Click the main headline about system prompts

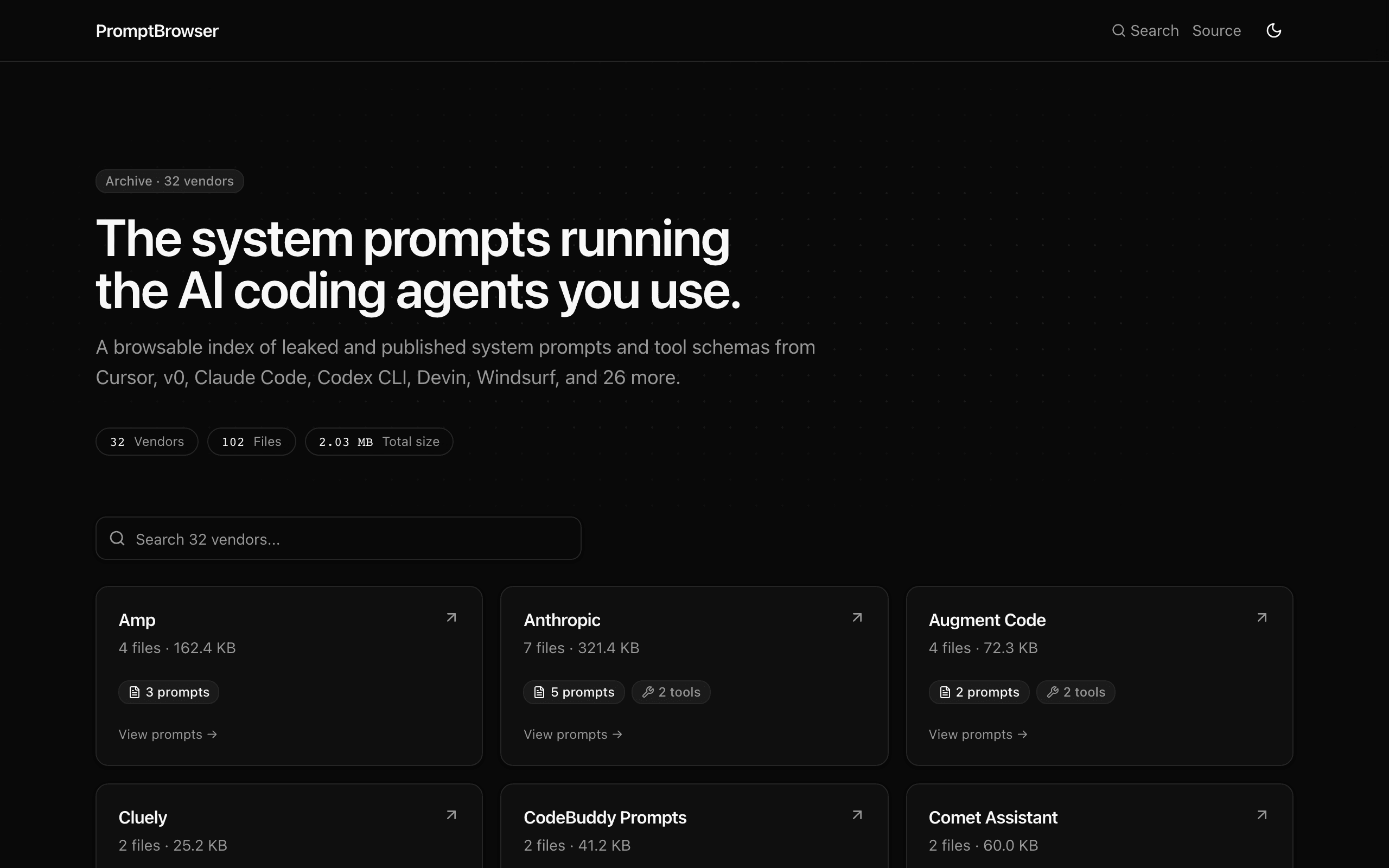[x=418, y=265]
